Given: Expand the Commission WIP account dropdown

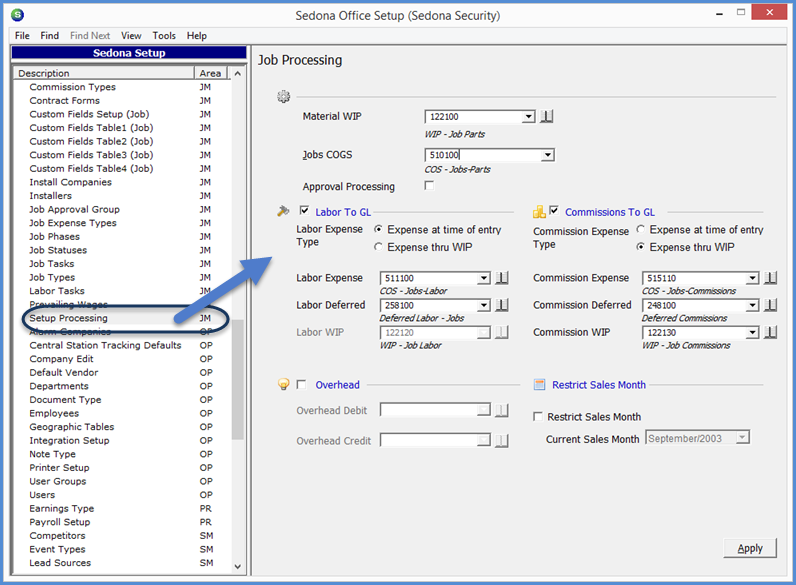Looking at the screenshot, I should pyautogui.click(x=753, y=333).
